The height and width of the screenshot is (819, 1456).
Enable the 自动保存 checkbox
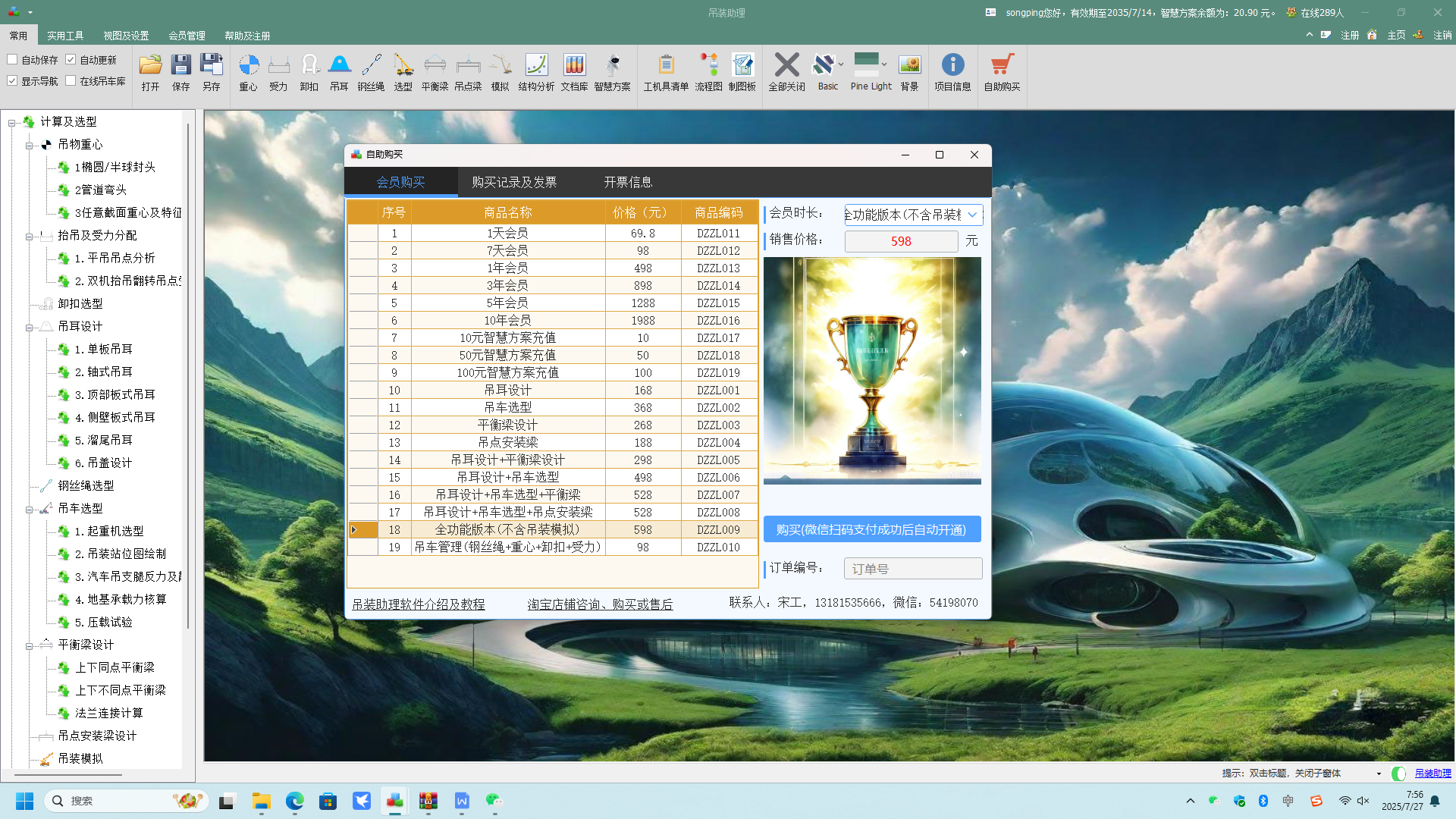12,59
